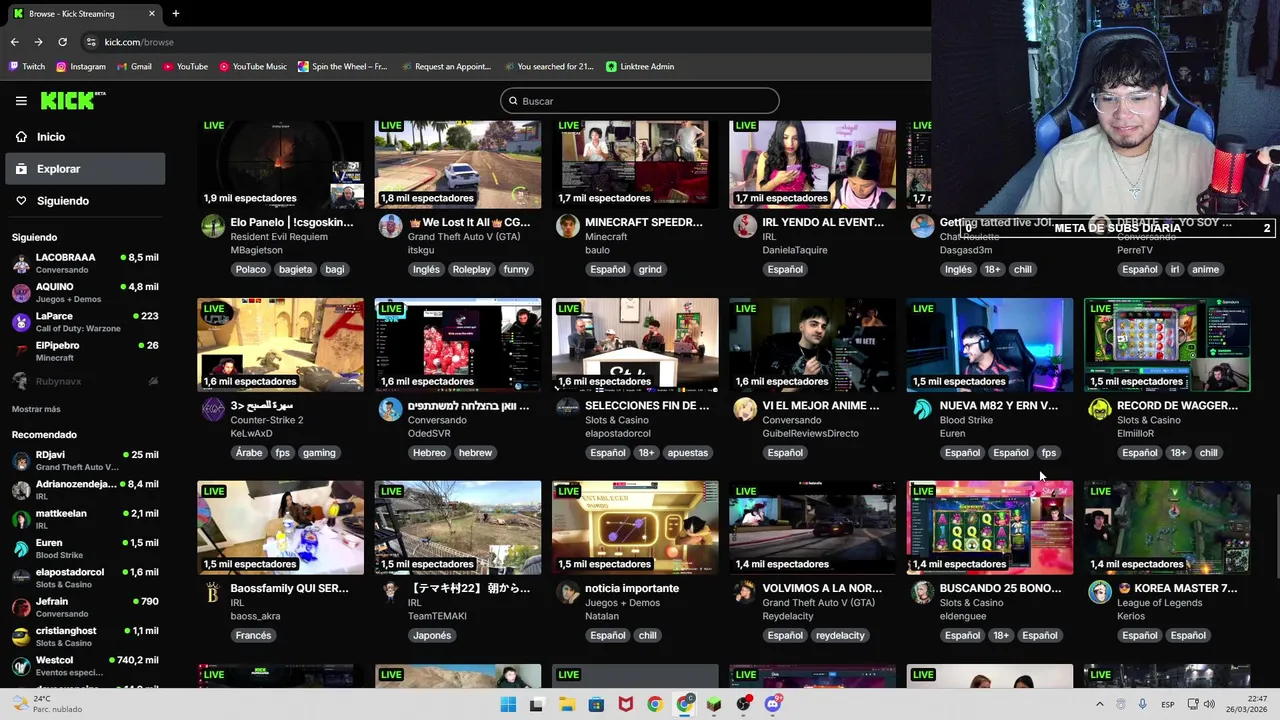The height and width of the screenshot is (720, 1280).
Task: Open the Twitch bookmark
Action: pyautogui.click(x=27, y=67)
